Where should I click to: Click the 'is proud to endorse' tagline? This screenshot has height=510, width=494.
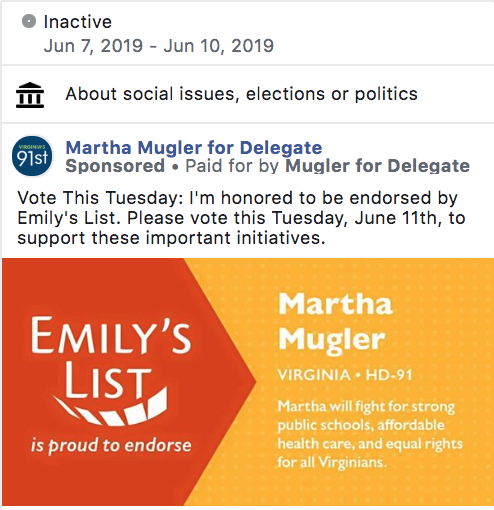(111, 445)
